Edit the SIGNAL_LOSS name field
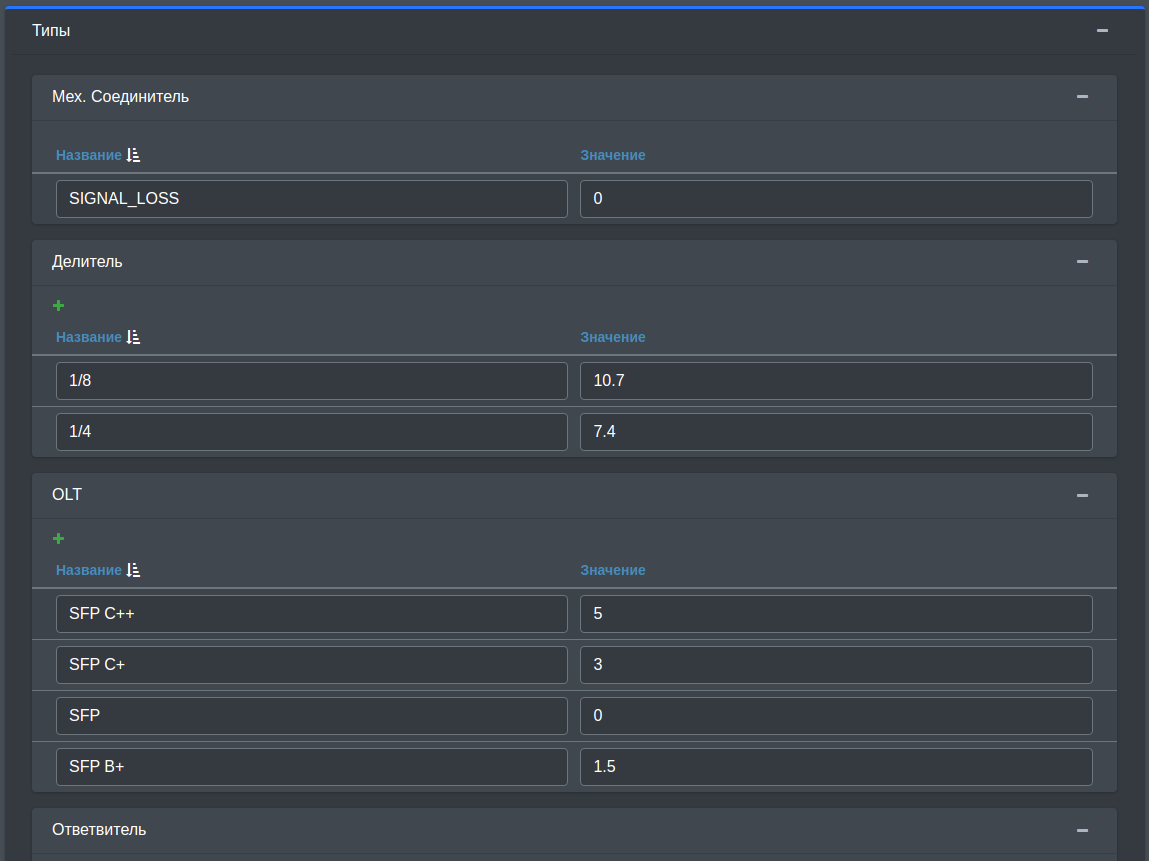The width and height of the screenshot is (1149, 861). (311, 199)
